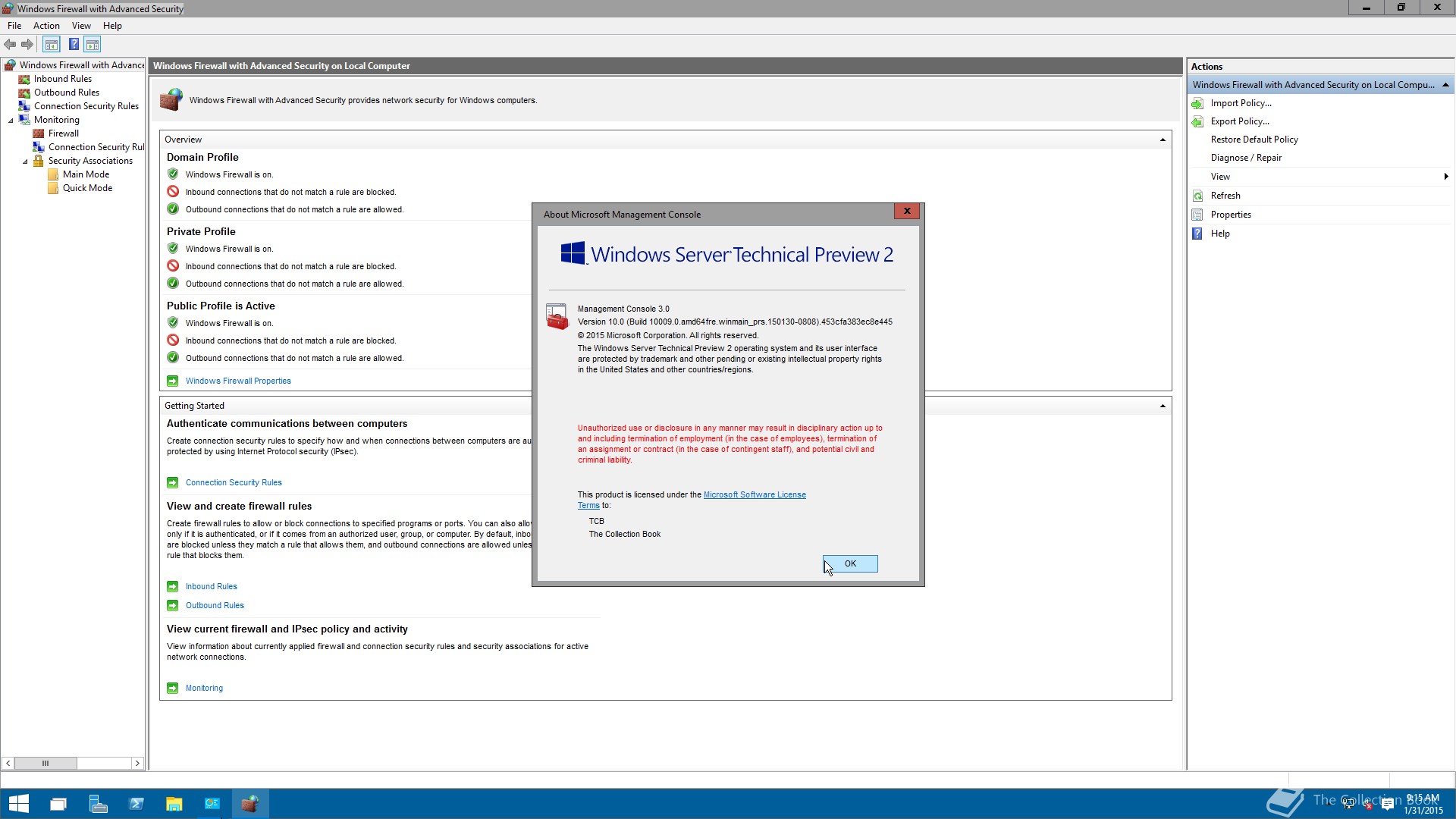1456x819 pixels.
Task: Open Properties in Actions pane
Action: 1231,215
